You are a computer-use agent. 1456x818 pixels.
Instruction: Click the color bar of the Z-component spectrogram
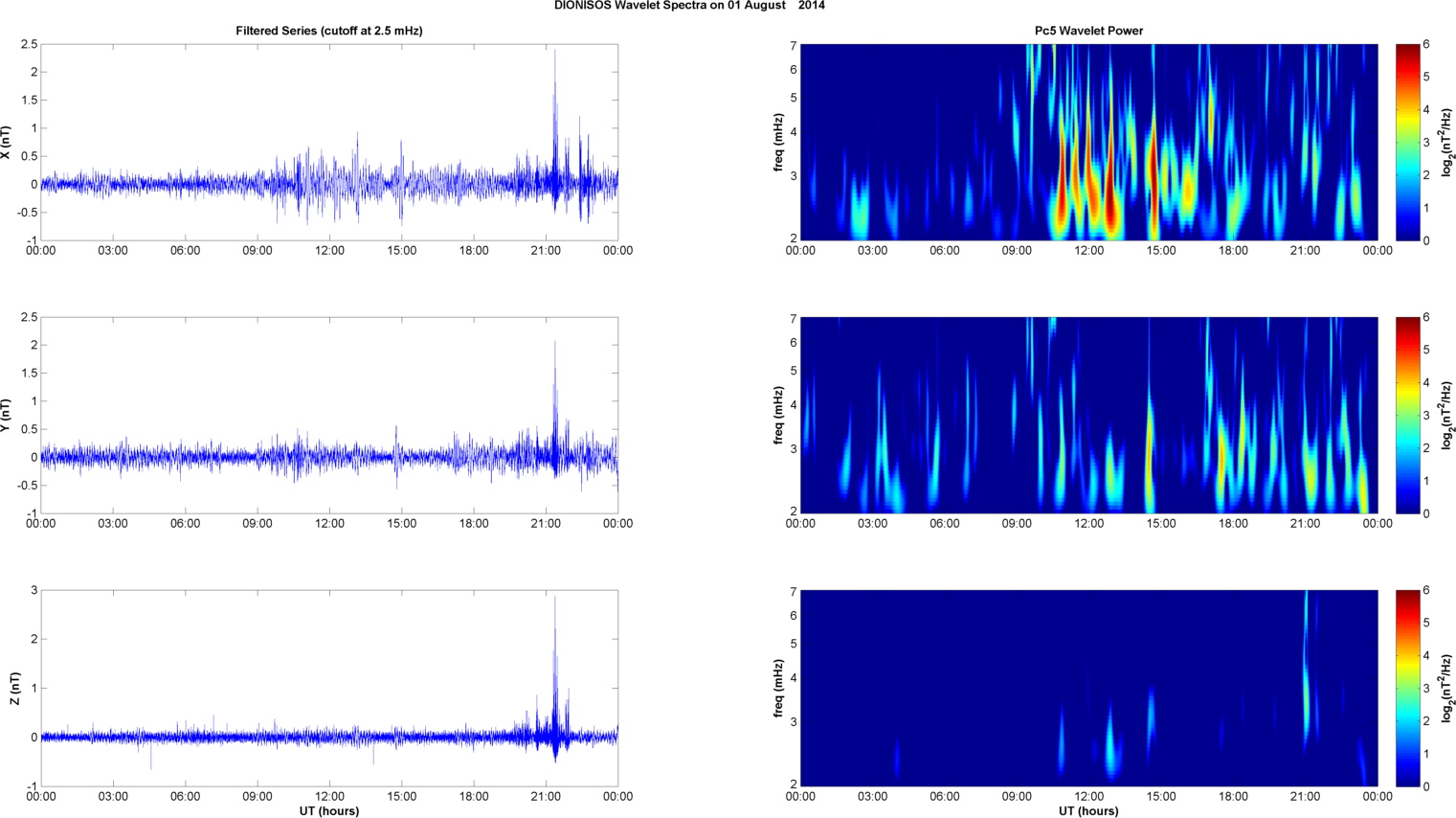click(x=1406, y=689)
